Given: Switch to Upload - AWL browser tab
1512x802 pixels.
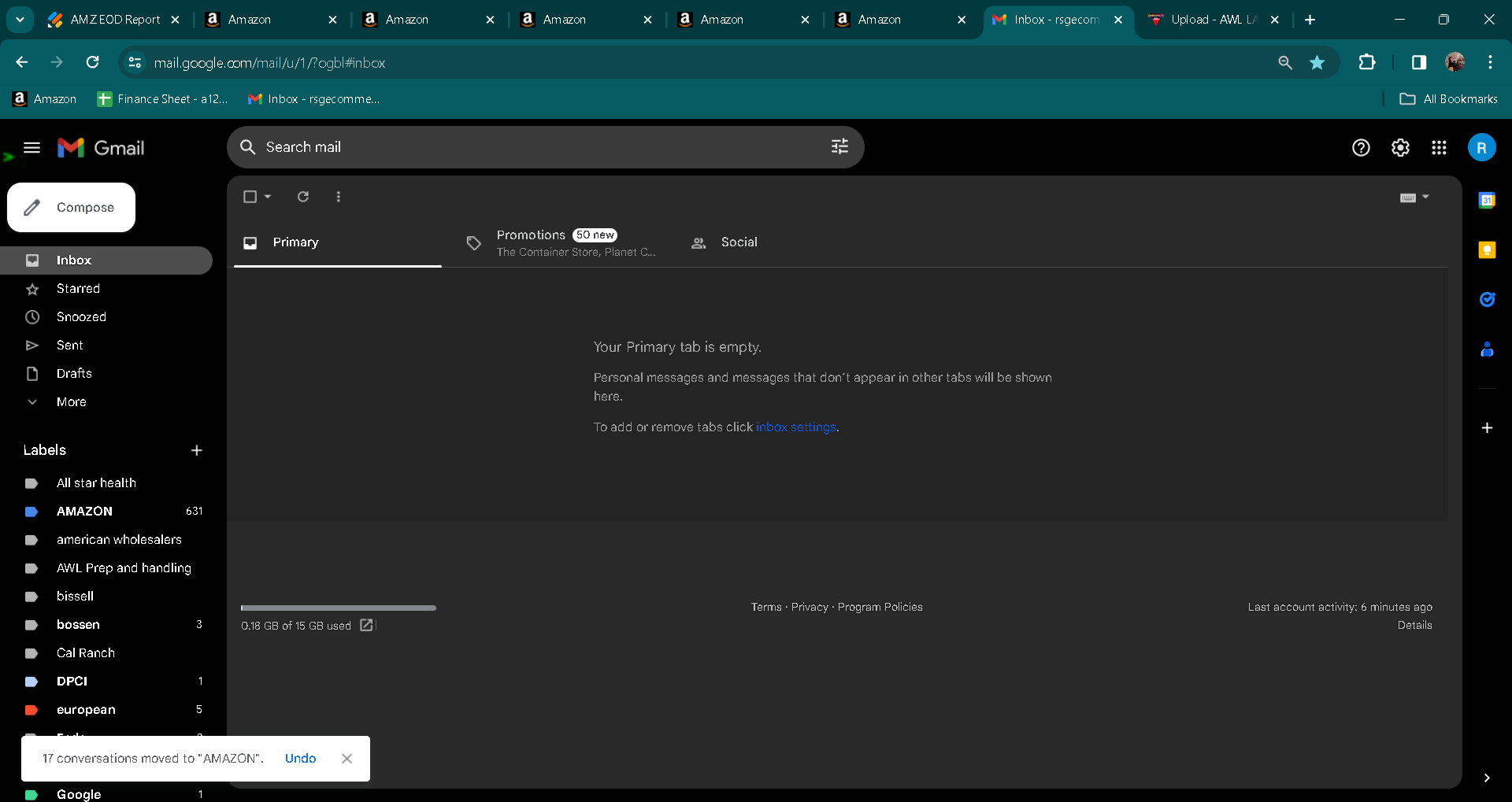Looking at the screenshot, I should (x=1214, y=20).
